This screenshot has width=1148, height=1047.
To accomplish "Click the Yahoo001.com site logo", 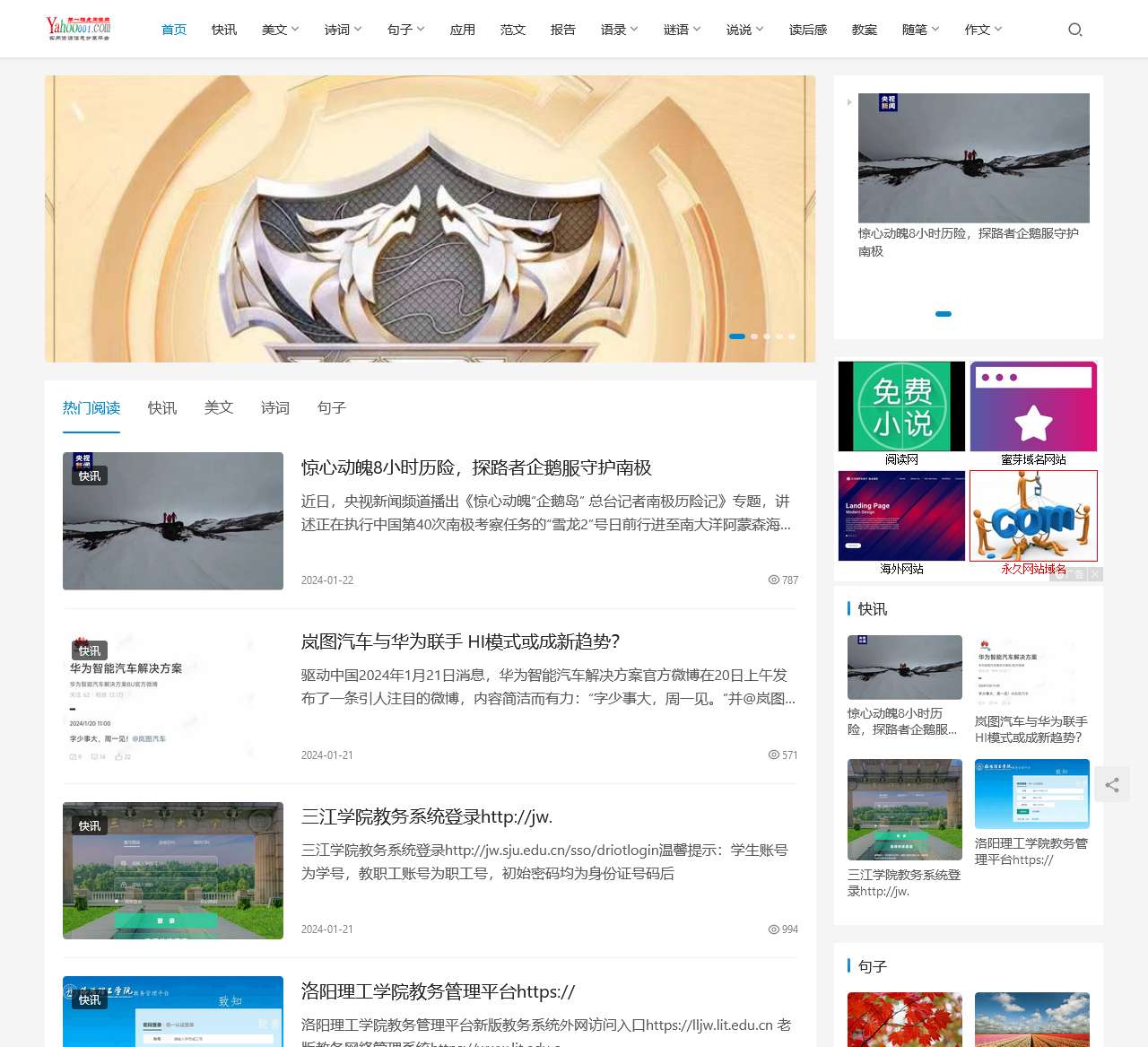I will click(x=79, y=29).
